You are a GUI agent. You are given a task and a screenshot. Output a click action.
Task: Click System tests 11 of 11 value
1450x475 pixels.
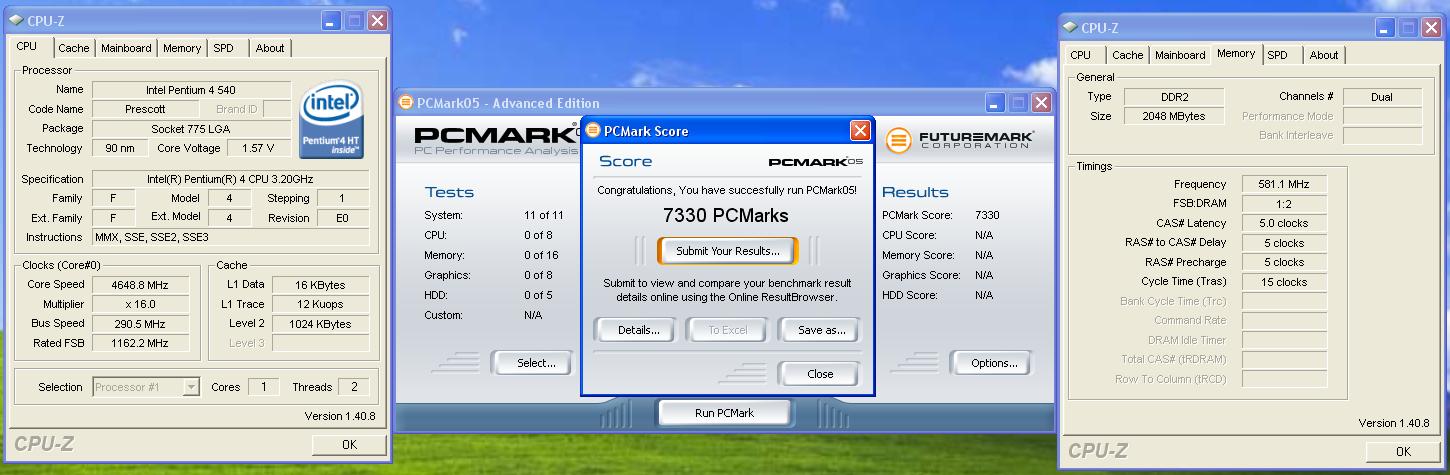coord(544,215)
